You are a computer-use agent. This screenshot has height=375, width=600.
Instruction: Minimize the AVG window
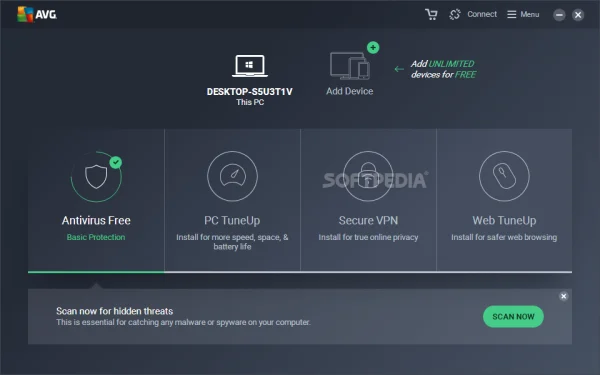coord(559,15)
